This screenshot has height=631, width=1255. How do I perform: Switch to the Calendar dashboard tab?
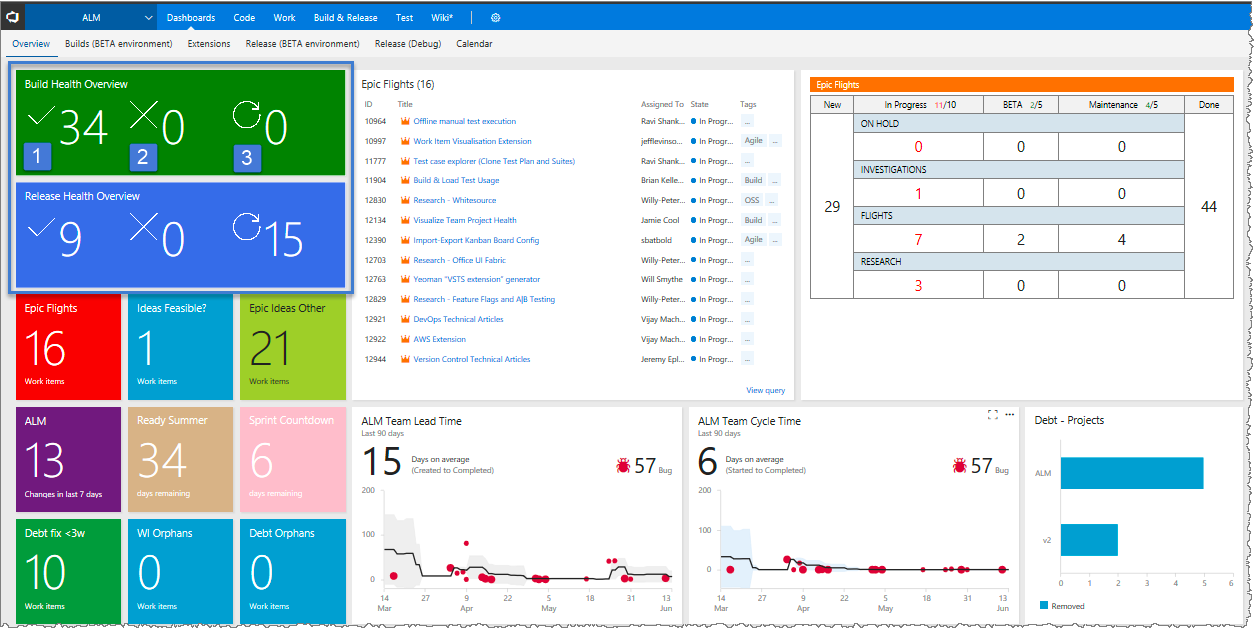click(473, 44)
